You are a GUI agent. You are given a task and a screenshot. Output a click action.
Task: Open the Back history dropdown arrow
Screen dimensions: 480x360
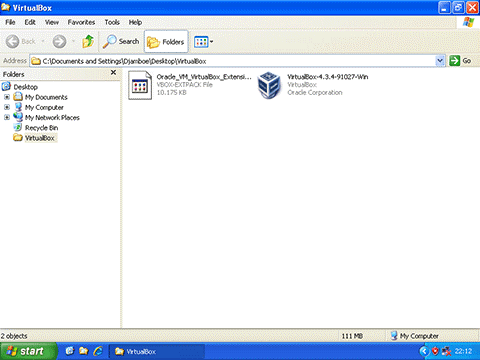click(x=43, y=42)
